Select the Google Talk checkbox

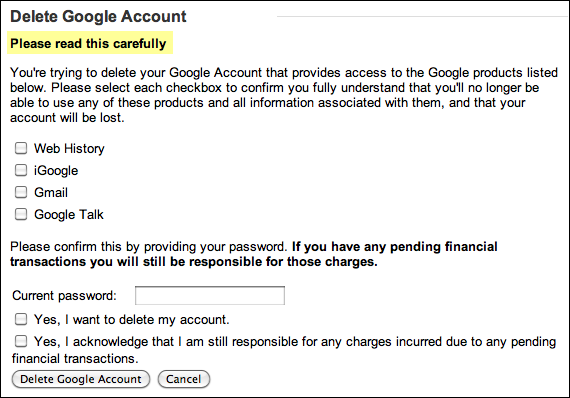[21, 214]
